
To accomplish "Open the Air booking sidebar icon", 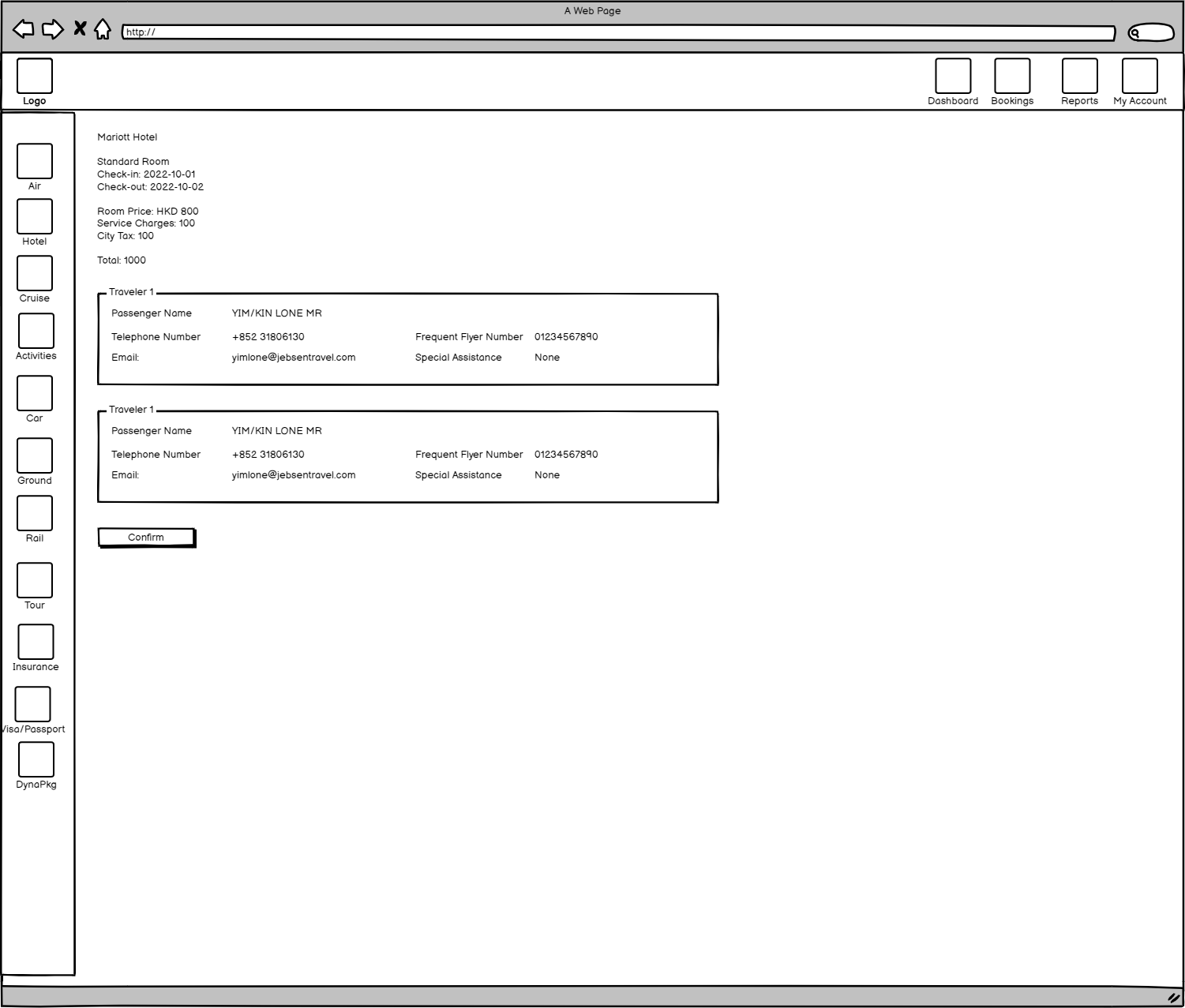I will (x=35, y=161).
